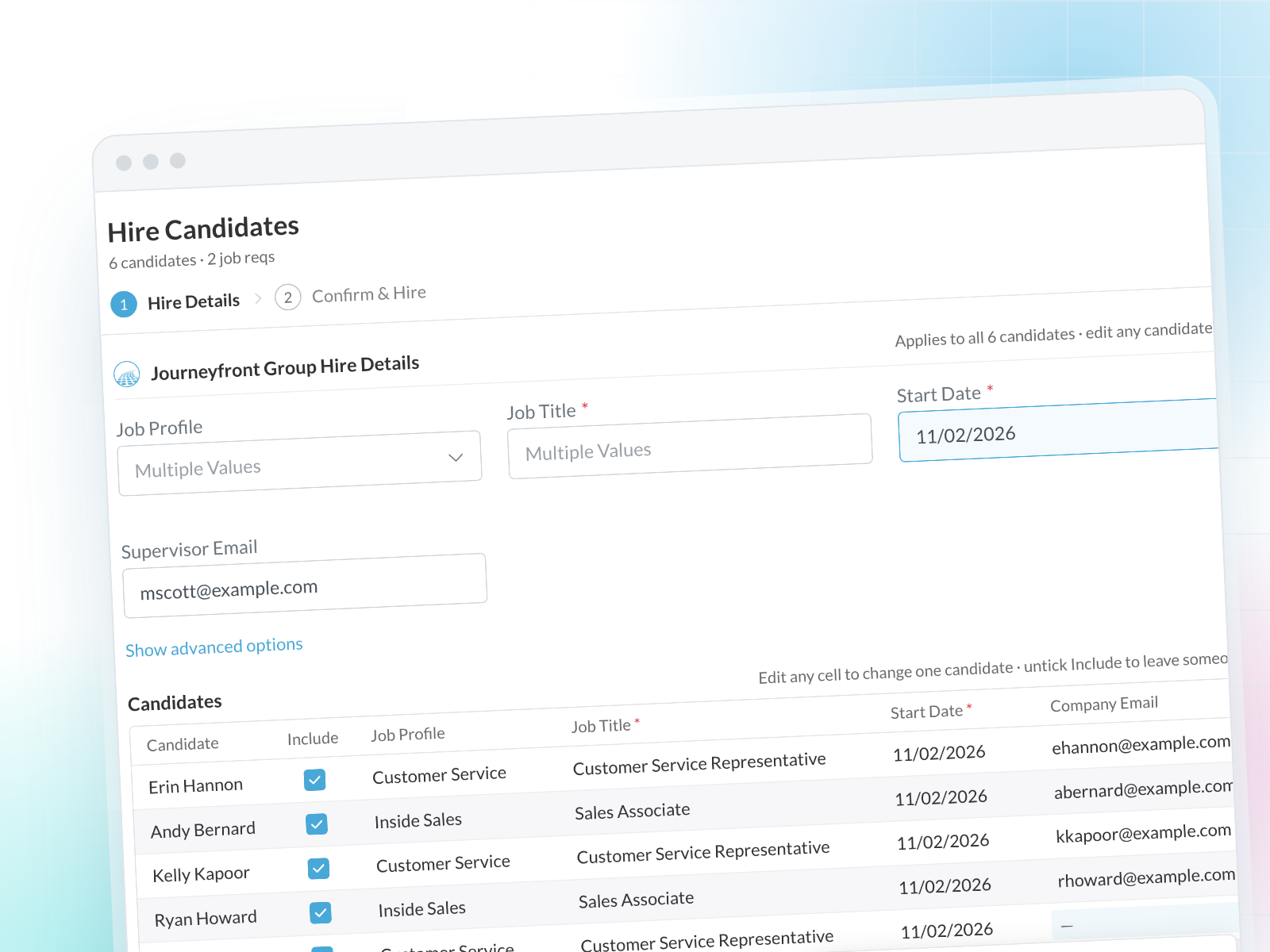Click the Company Email column header
This screenshot has height=952, width=1270.
[x=1104, y=704]
